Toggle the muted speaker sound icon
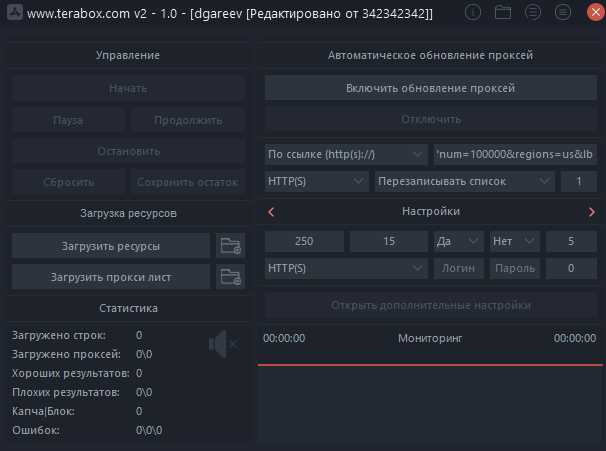This screenshot has height=451, width=606. [x=223, y=344]
